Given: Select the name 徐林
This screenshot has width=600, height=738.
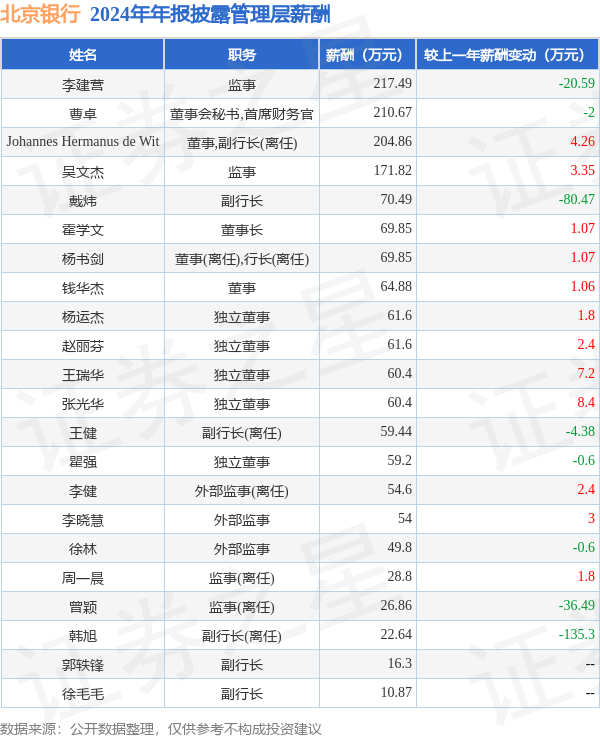Looking at the screenshot, I should tap(83, 549).
